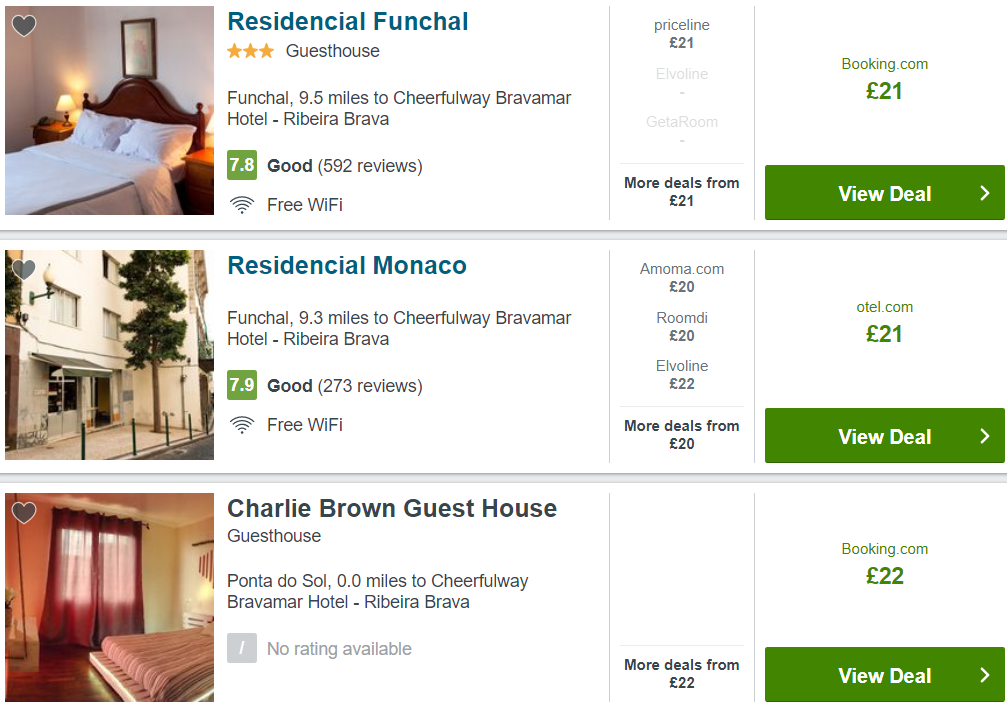This screenshot has height=707, width=1007.
Task: View Deal for Charlie Brown Guest House
Action: tap(884, 675)
